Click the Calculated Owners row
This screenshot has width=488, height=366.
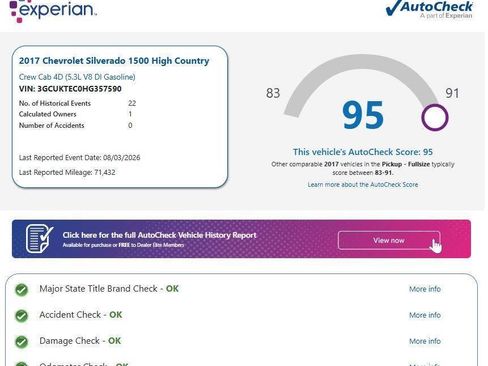point(75,114)
